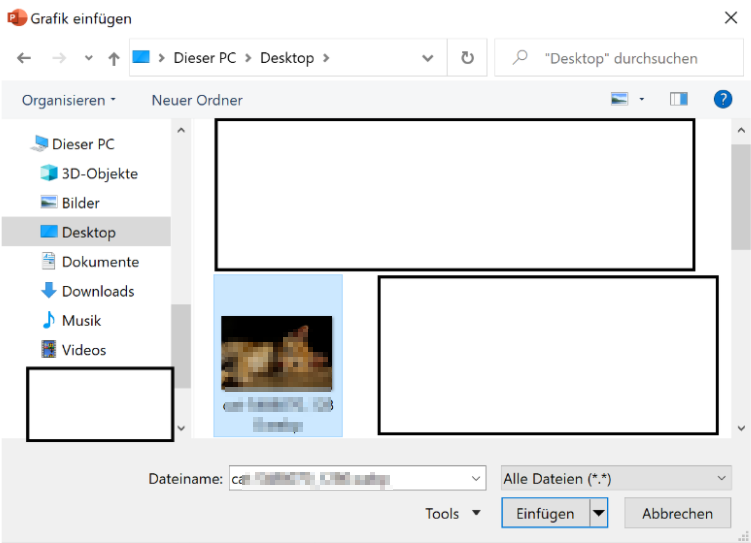The width and height of the screenshot is (751, 543).
Task: Click the file list scroll down arrow
Action: pos(741,428)
